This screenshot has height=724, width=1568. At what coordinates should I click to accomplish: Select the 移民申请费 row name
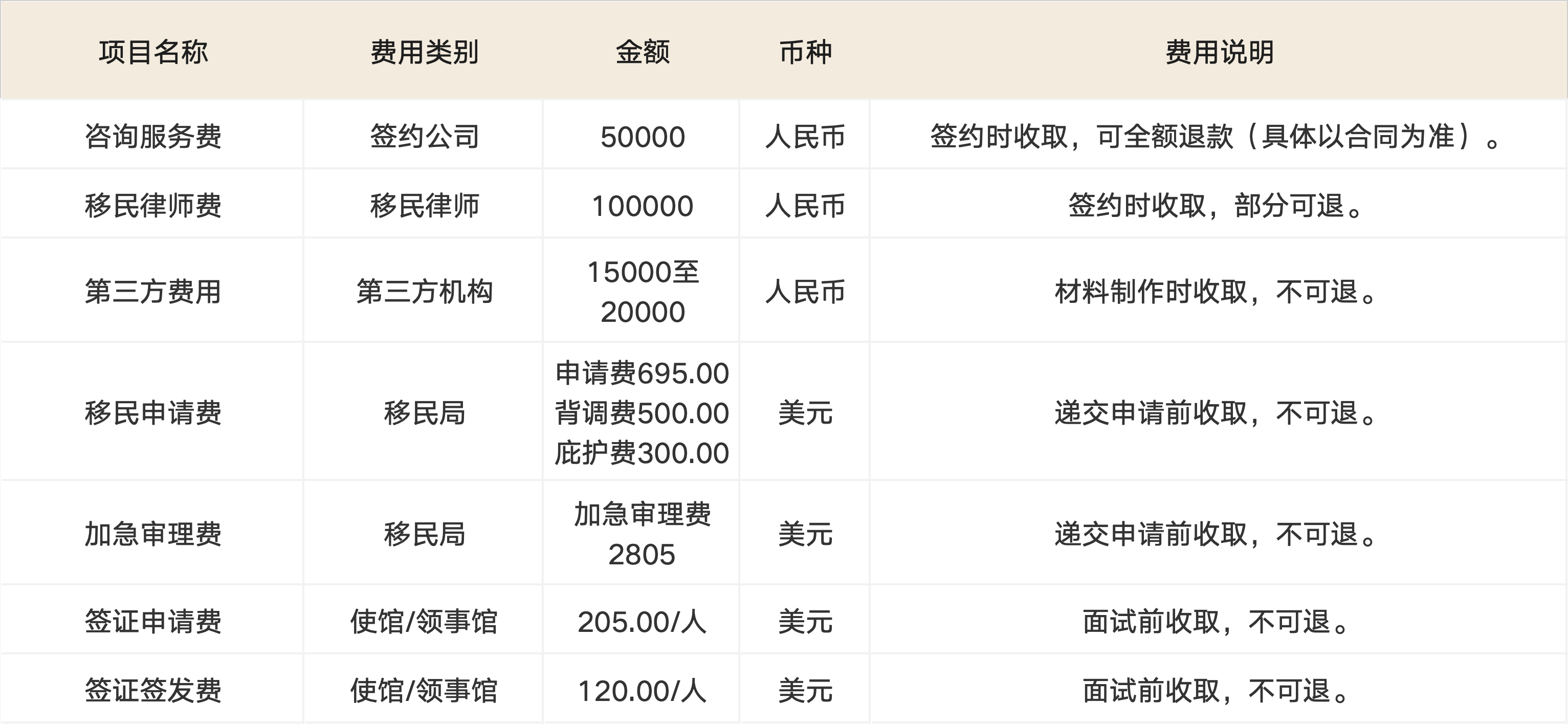click(x=153, y=413)
